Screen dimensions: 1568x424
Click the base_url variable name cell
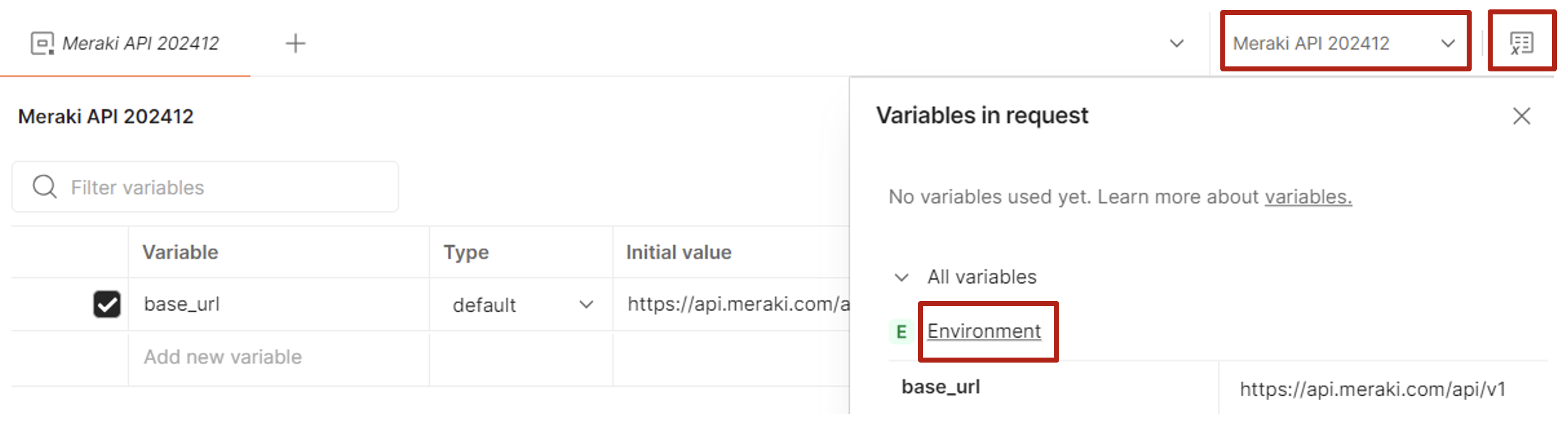pyautogui.click(x=182, y=304)
